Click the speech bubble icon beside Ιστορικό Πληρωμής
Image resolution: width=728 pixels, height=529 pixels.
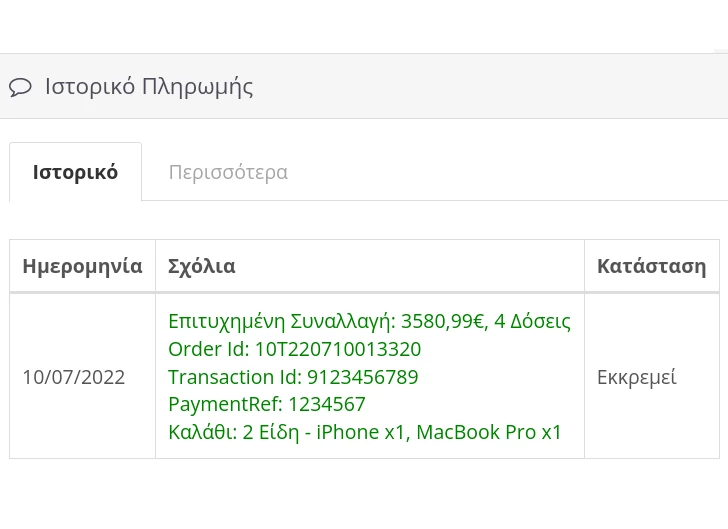(20, 87)
